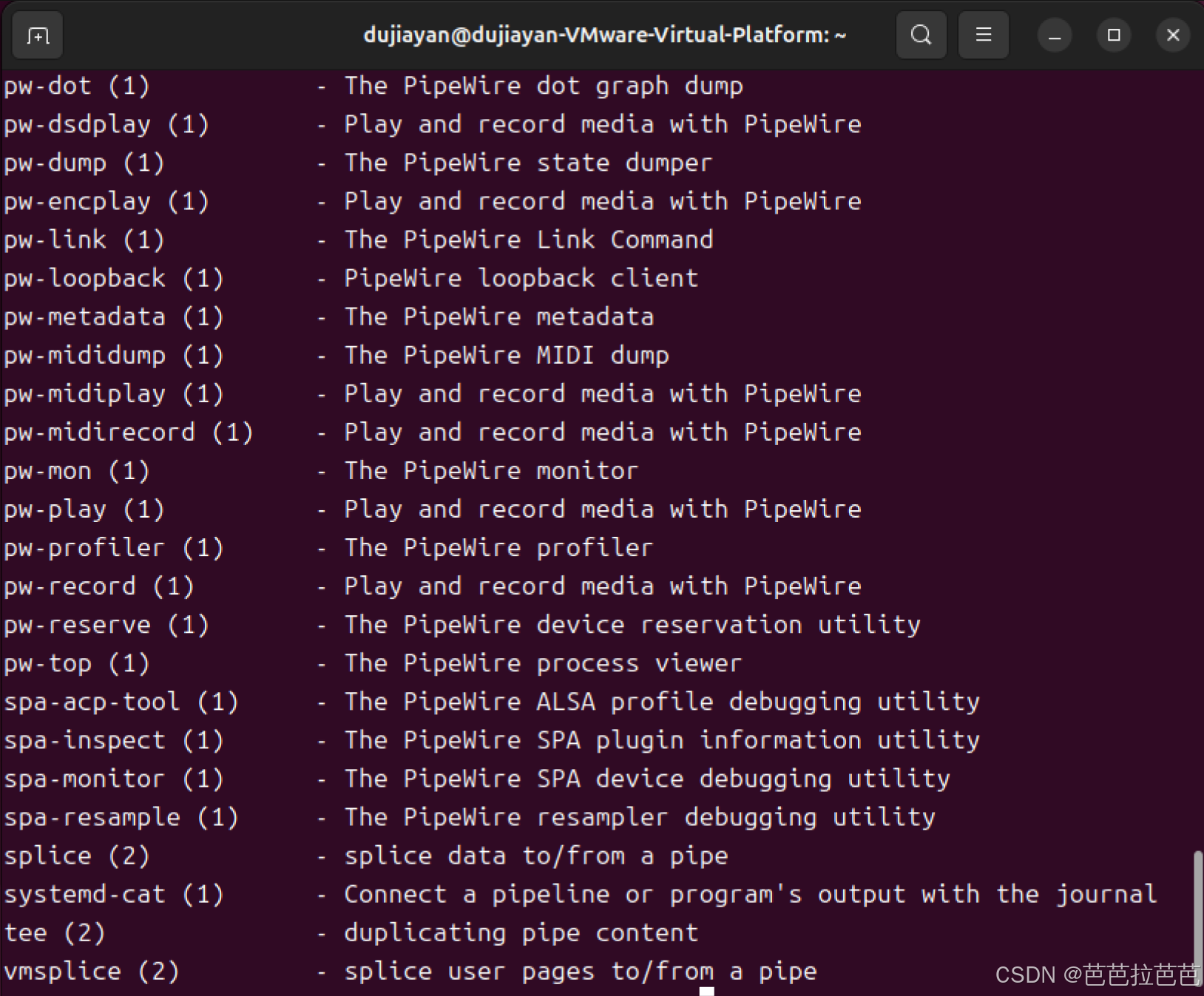The image size is (1204, 996).
Task: Click the 'pw-mididump (1)' entry
Action: point(114,356)
